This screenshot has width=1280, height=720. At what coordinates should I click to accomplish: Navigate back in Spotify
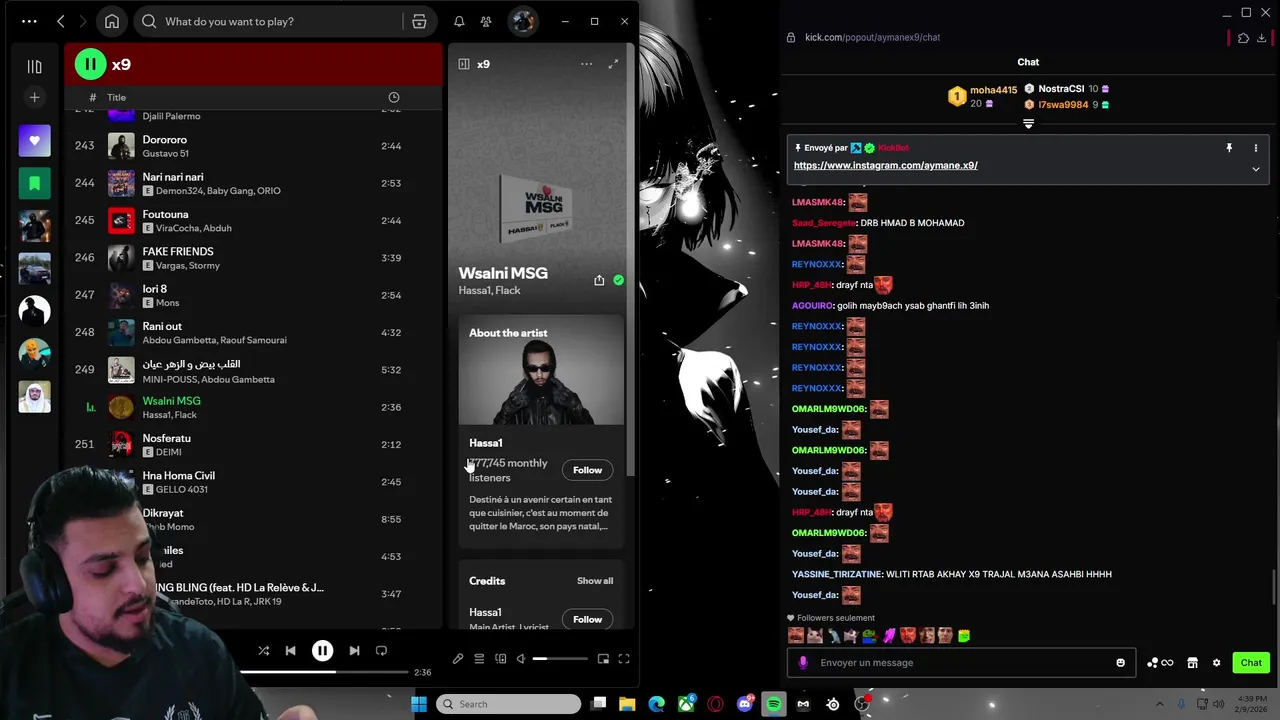pos(61,21)
